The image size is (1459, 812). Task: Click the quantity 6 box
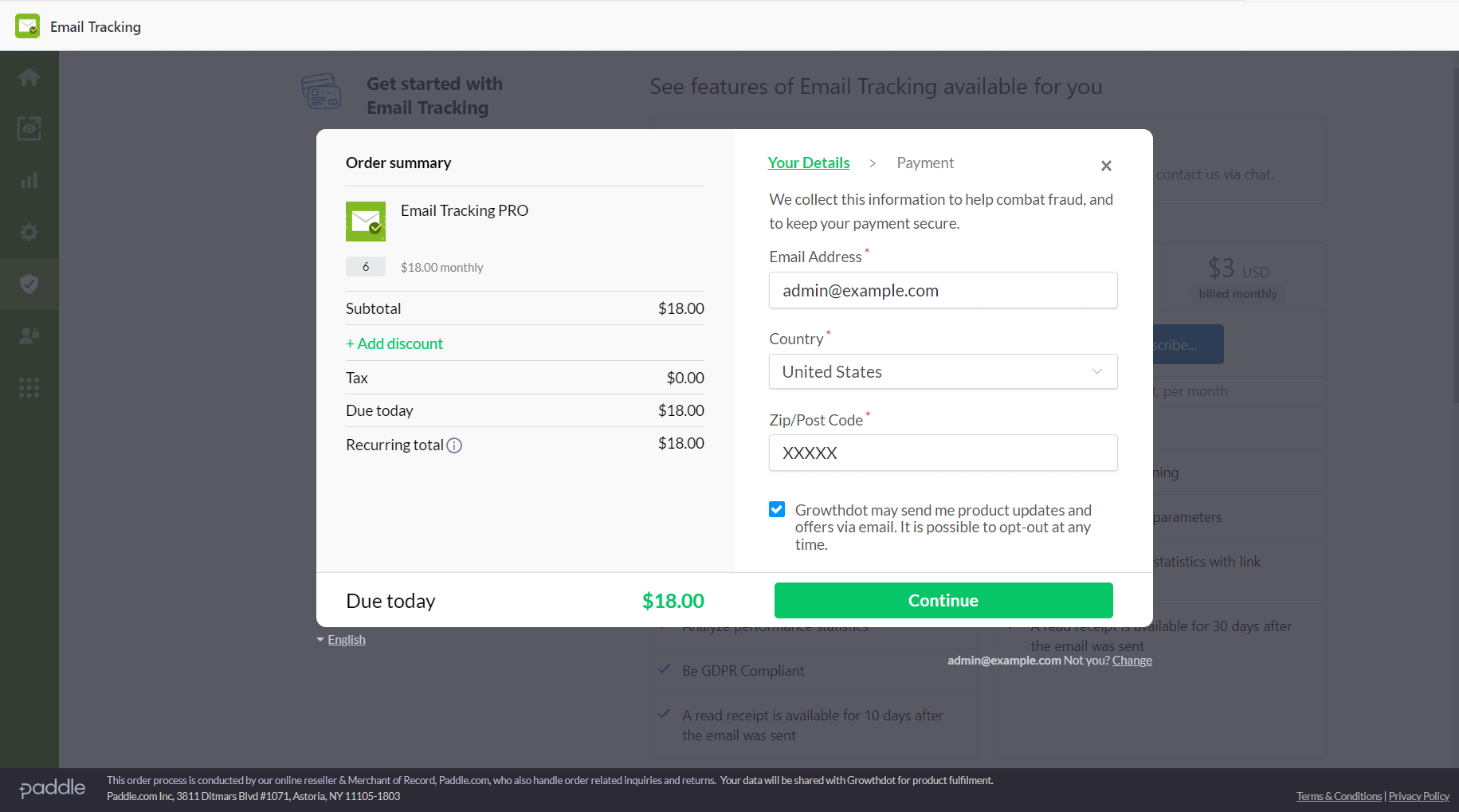click(366, 267)
